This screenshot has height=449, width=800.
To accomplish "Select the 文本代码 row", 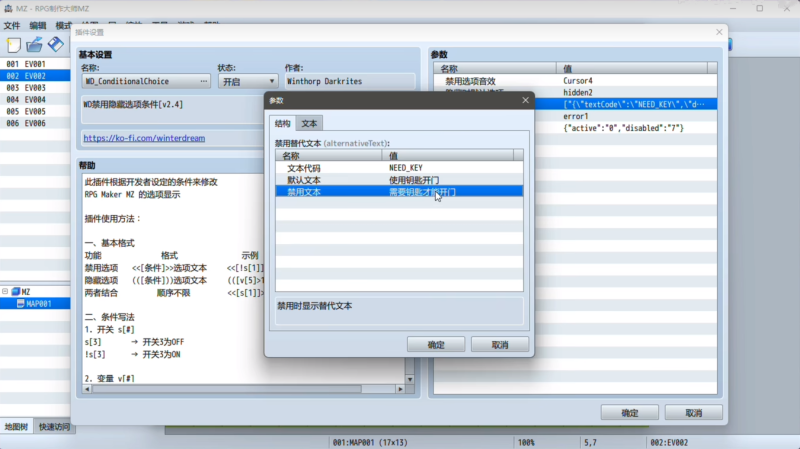I will pos(399,168).
